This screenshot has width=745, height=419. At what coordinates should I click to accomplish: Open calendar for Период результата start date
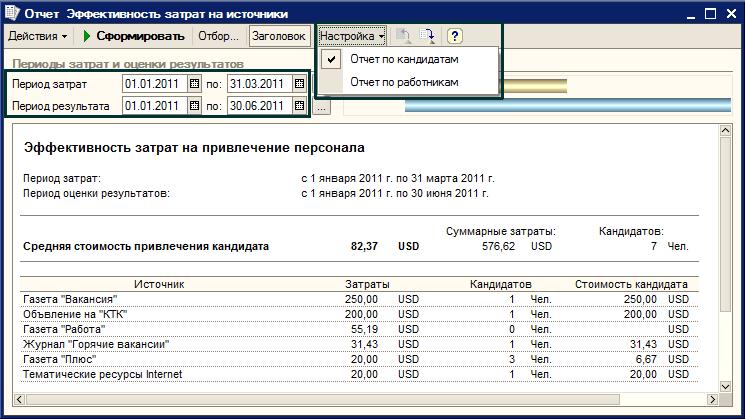click(195, 105)
